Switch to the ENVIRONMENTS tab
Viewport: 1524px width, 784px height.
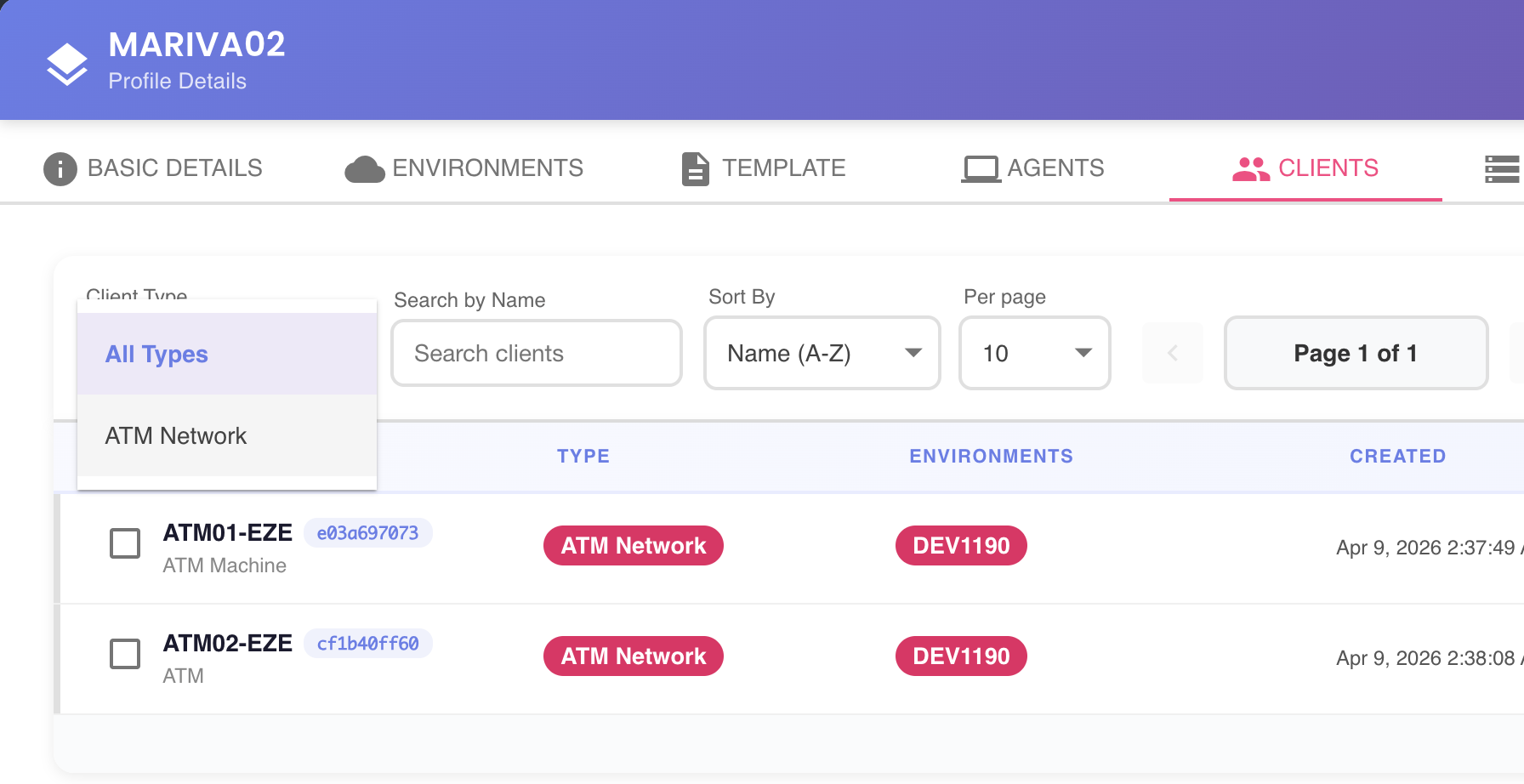click(464, 168)
